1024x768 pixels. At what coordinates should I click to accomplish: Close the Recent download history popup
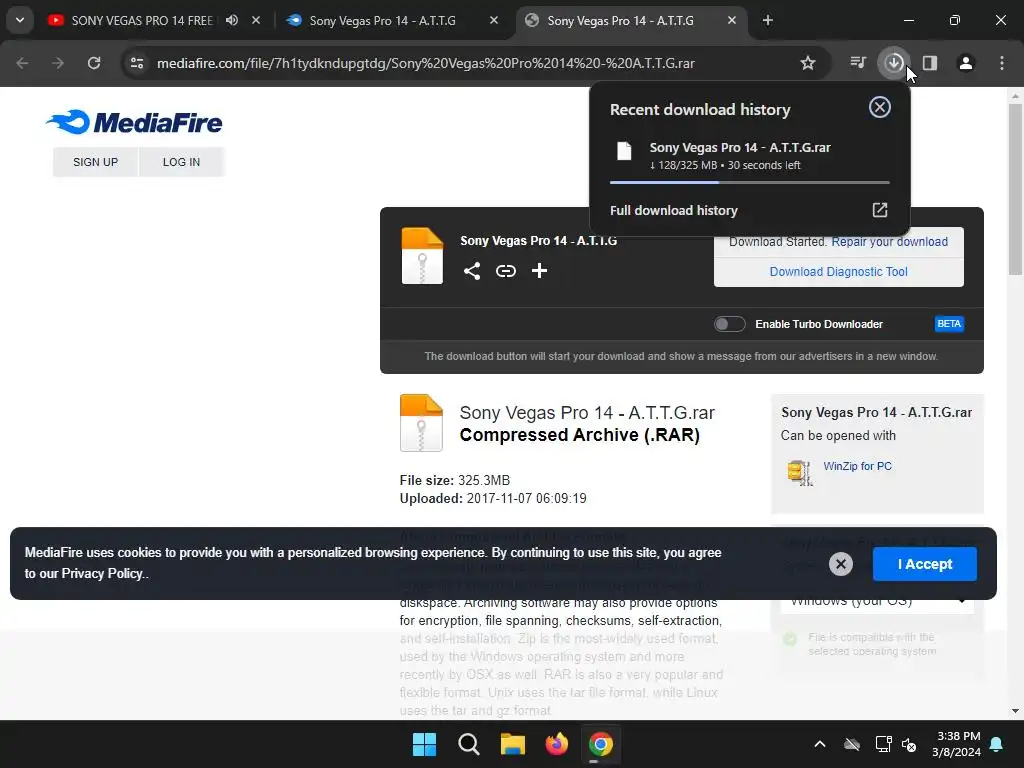[880, 107]
